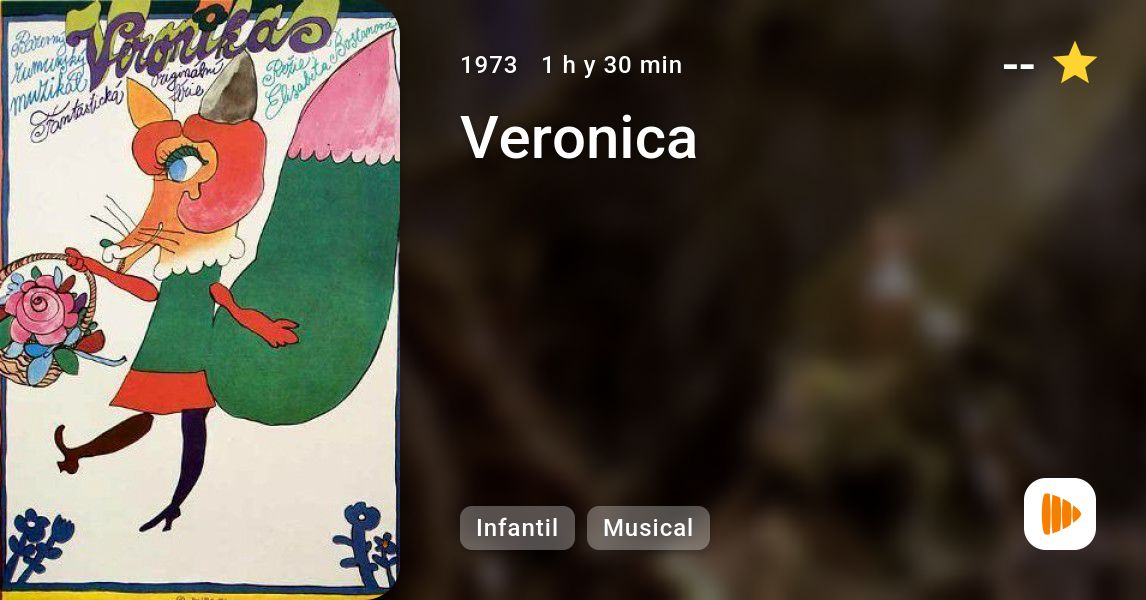This screenshot has height=600, width=1146.
Task: Click the handwritten 'Fantastická' text on the poster
Action: [77, 113]
